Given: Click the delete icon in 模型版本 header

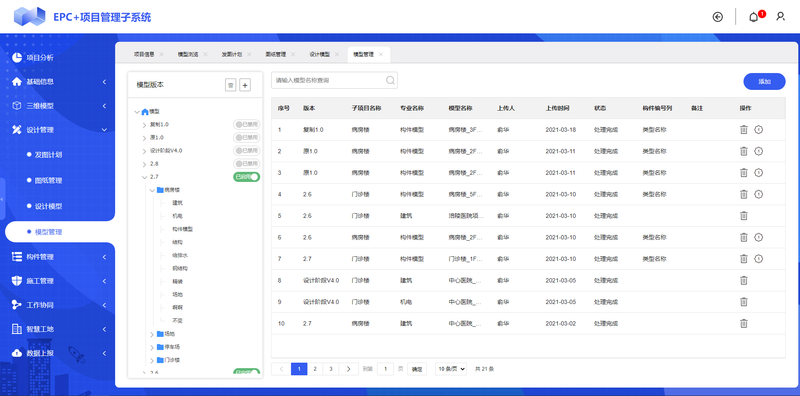Looking at the screenshot, I should point(231,85).
